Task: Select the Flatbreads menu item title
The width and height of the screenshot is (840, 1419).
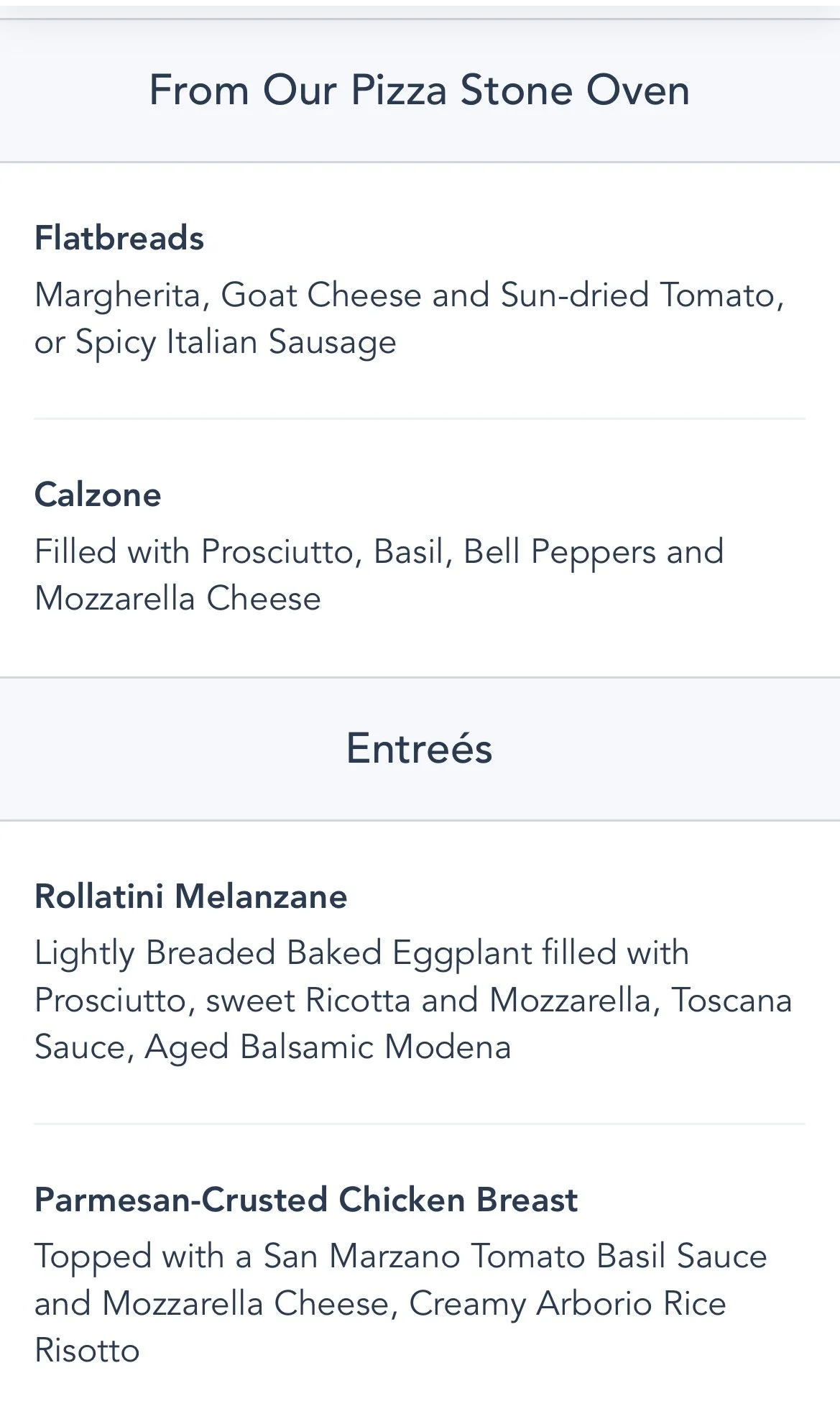Action: [x=119, y=238]
